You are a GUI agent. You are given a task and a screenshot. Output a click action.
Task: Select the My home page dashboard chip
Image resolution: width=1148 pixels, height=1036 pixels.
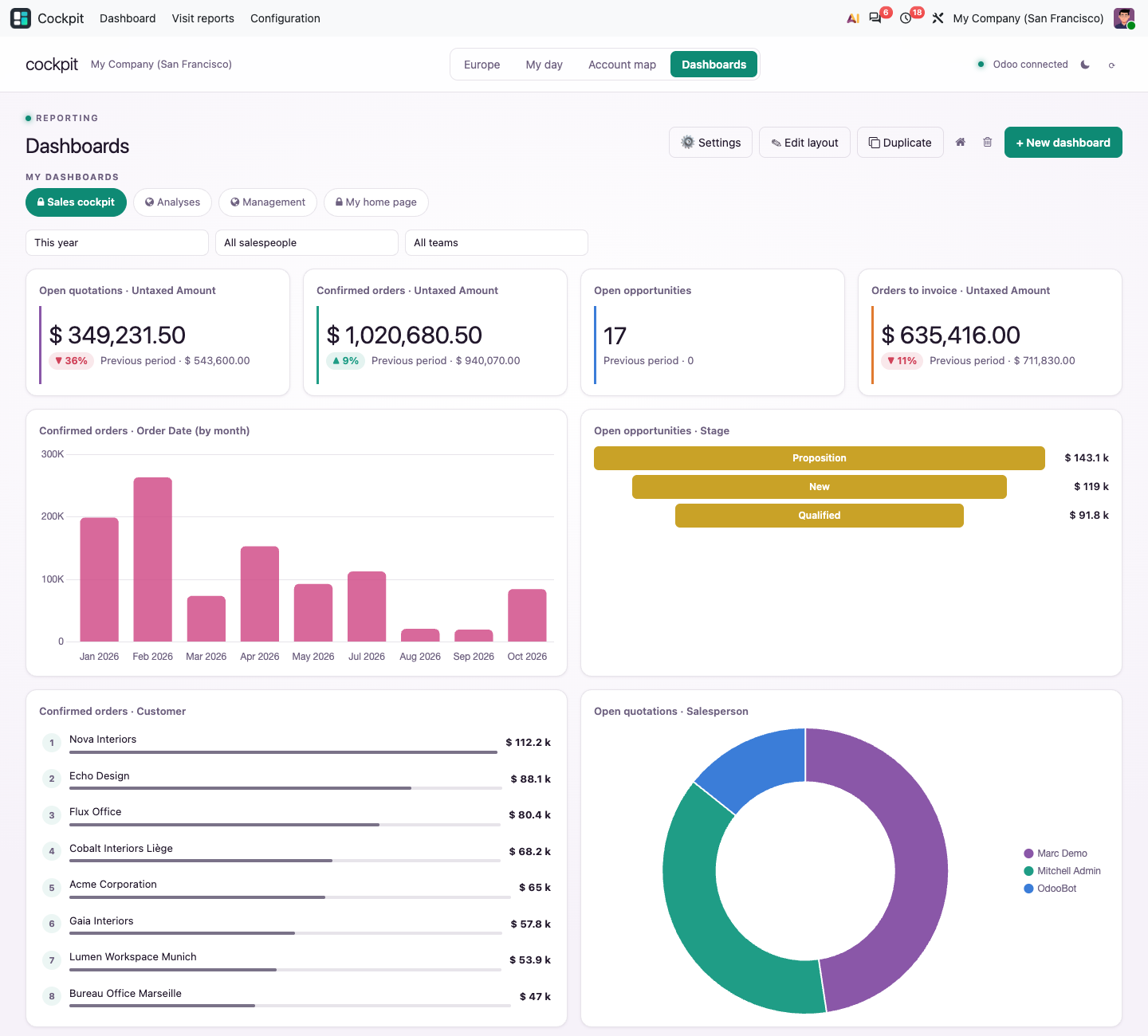pyautogui.click(x=376, y=202)
